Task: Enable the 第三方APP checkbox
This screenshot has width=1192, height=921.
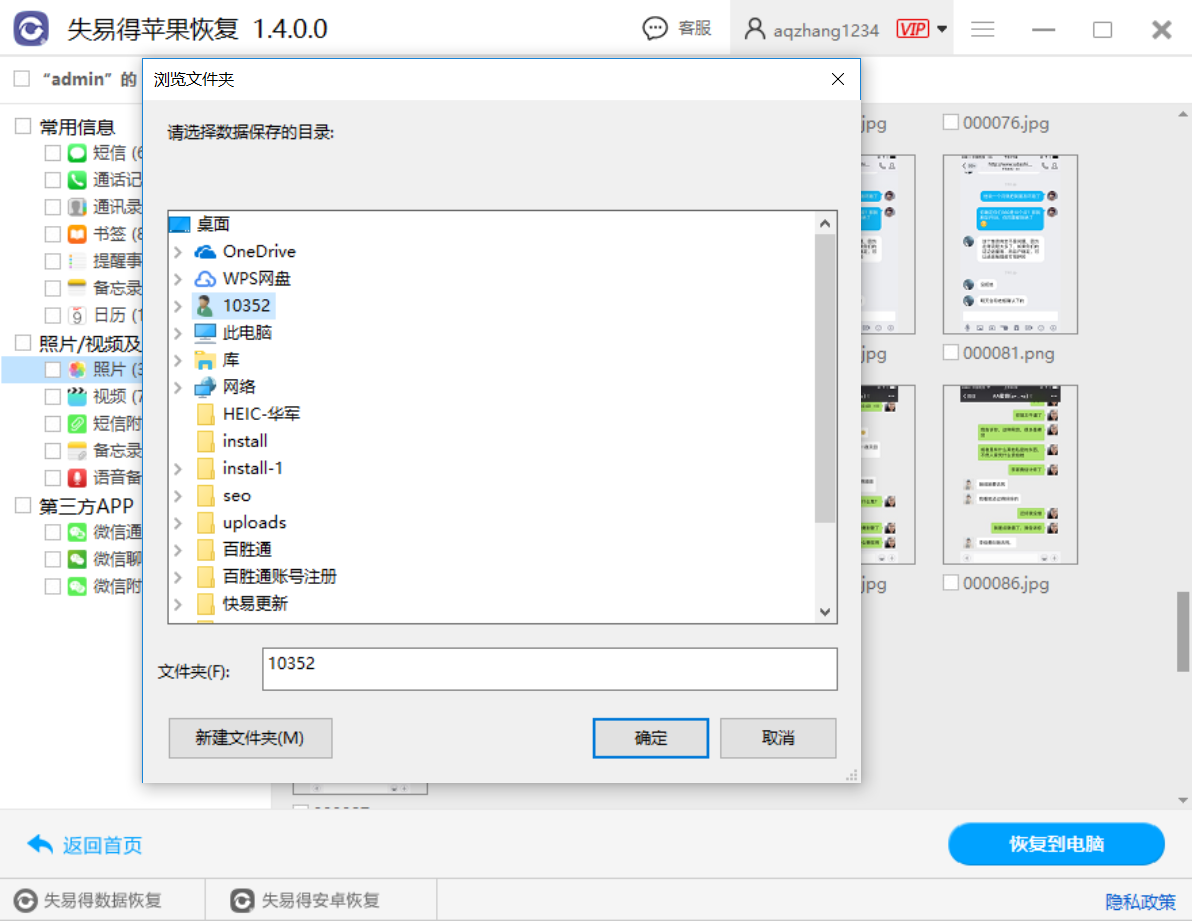Action: [21, 505]
